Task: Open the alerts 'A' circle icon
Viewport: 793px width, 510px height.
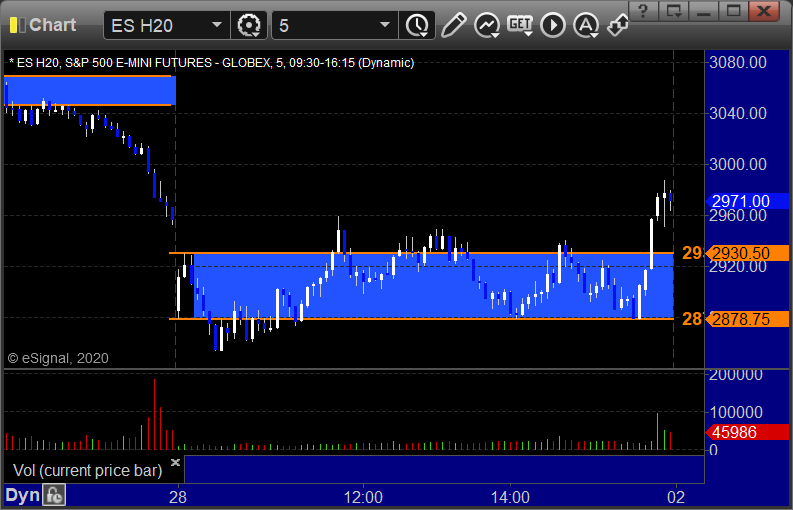Action: click(586, 25)
